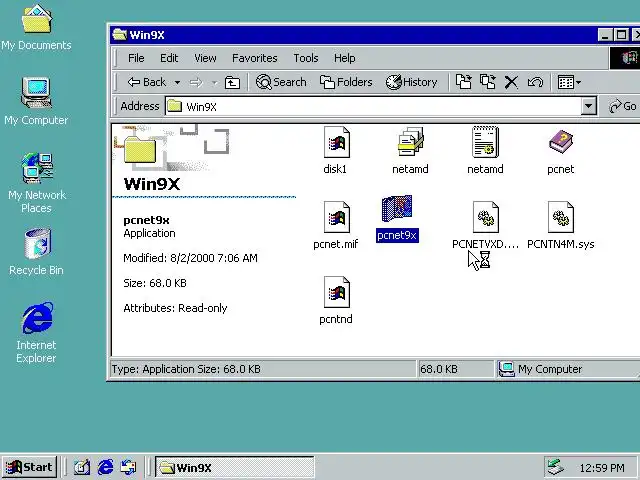Click the Go button

[x=623, y=107]
